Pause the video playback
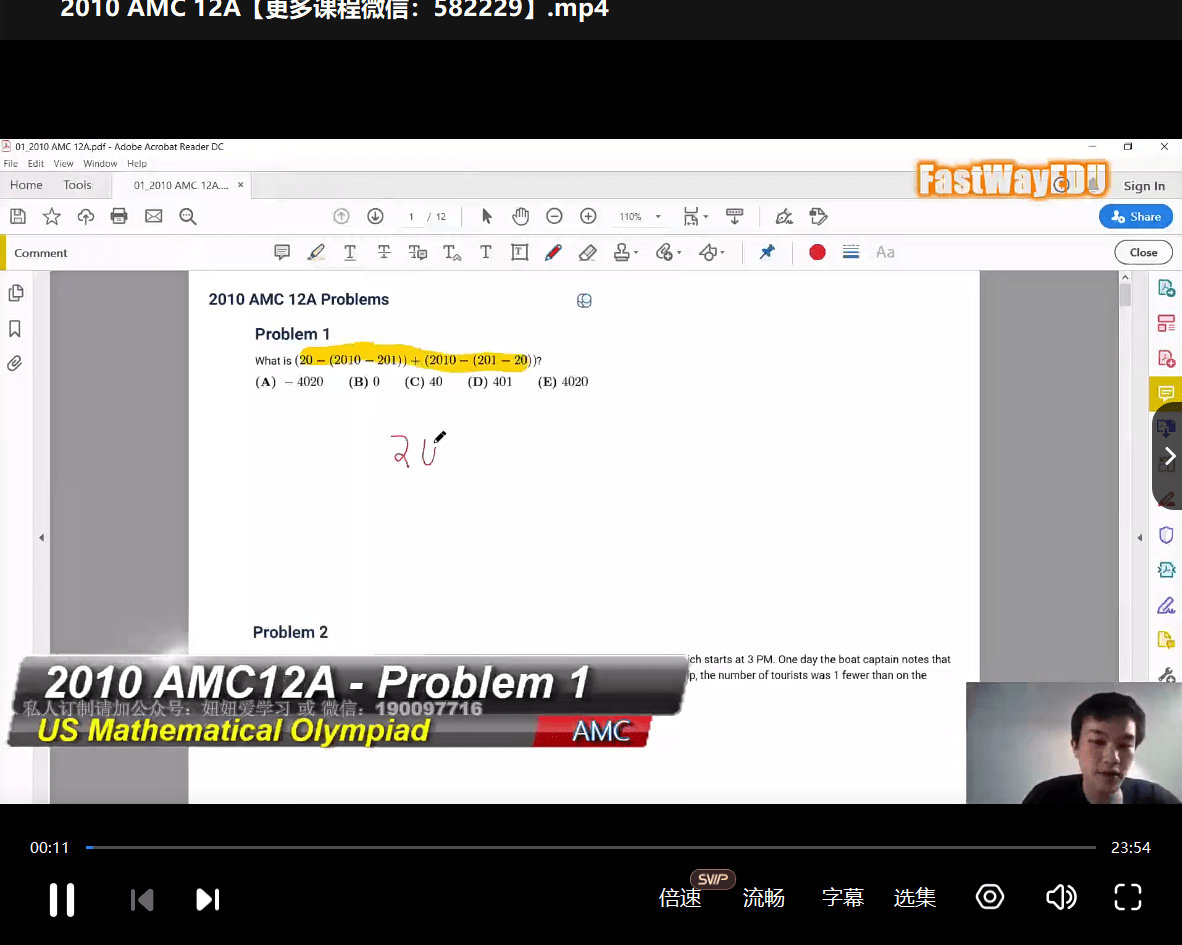 [x=62, y=900]
